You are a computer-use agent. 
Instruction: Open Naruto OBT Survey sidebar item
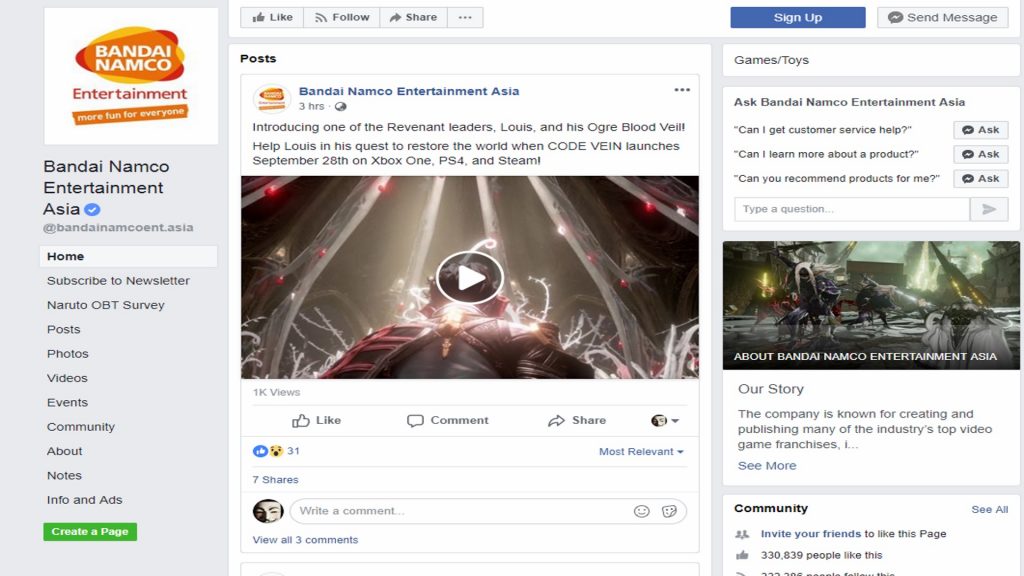(x=106, y=305)
